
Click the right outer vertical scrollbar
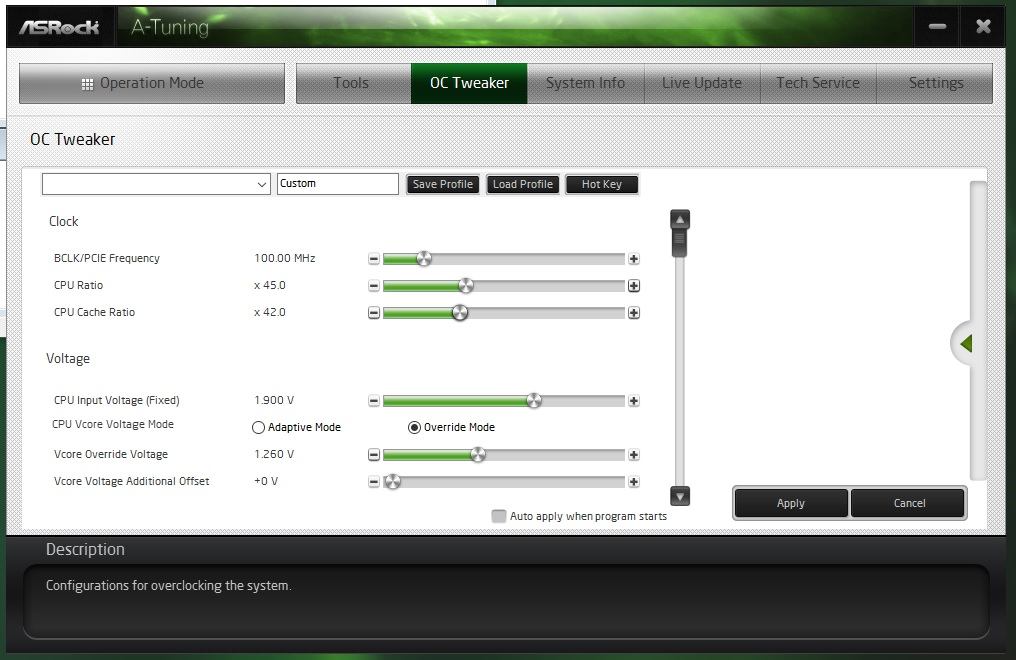978,330
